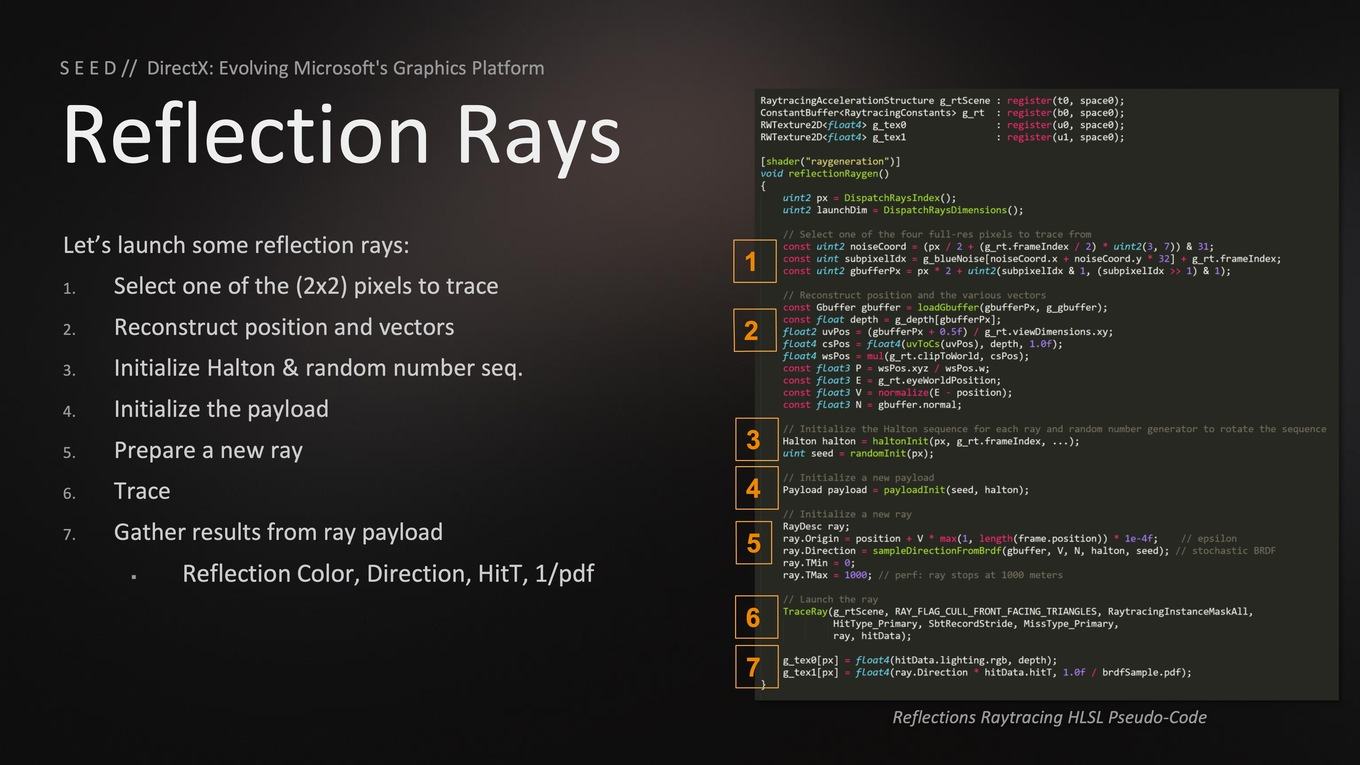Click code line "ConstantBuffer<RaytracingConstants> g_rt"
This screenshot has height=765, width=1360.
(x=942, y=113)
